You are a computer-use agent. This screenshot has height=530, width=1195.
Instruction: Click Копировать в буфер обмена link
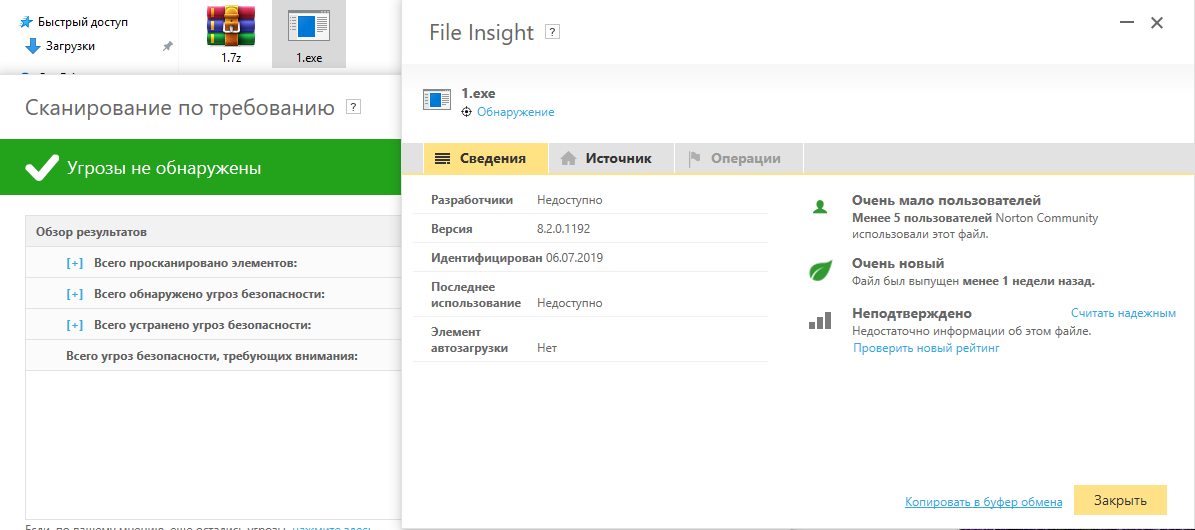pyautogui.click(x=984, y=502)
